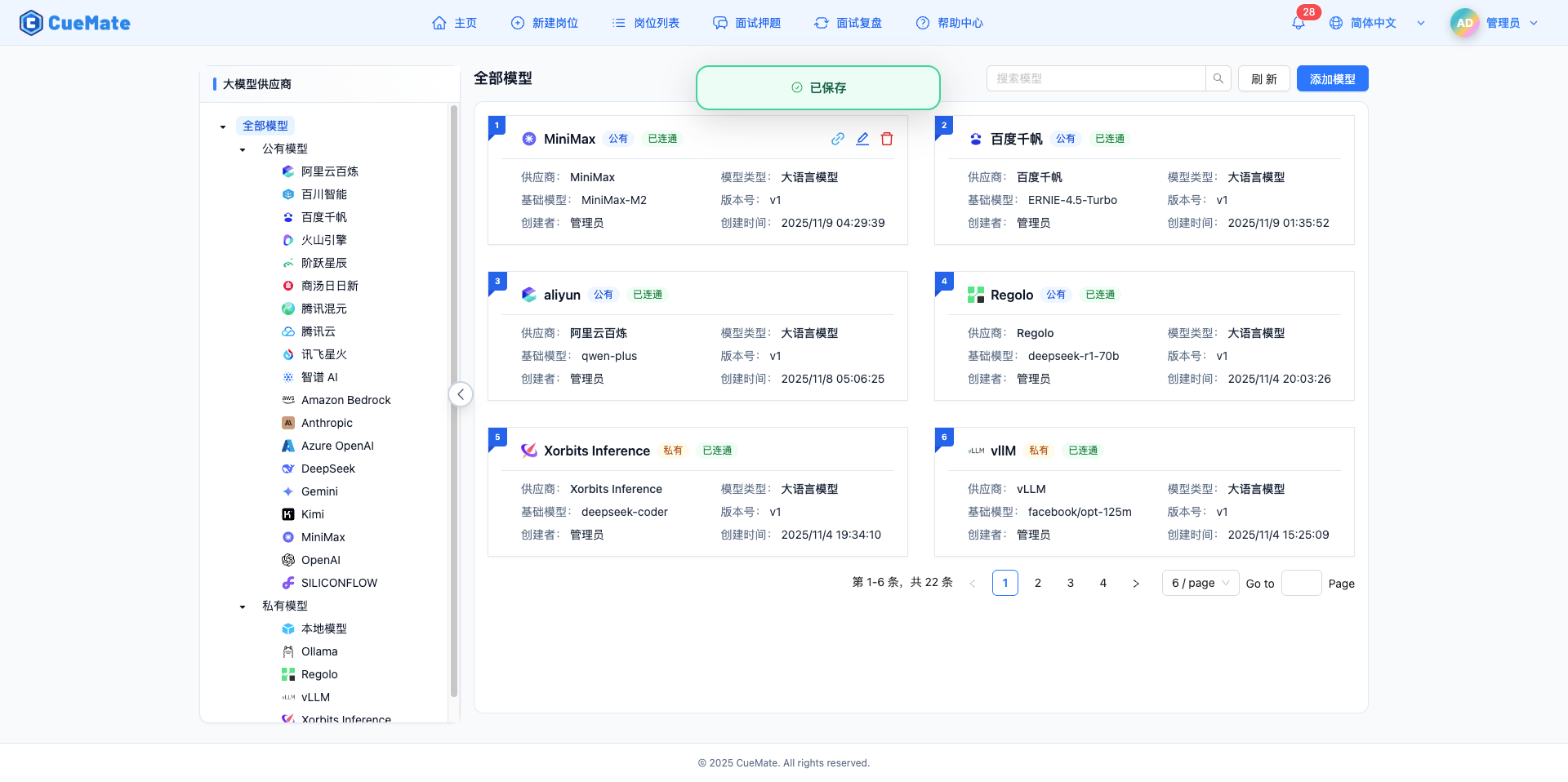Click the model search input field
1568x782 pixels.
1094,78
